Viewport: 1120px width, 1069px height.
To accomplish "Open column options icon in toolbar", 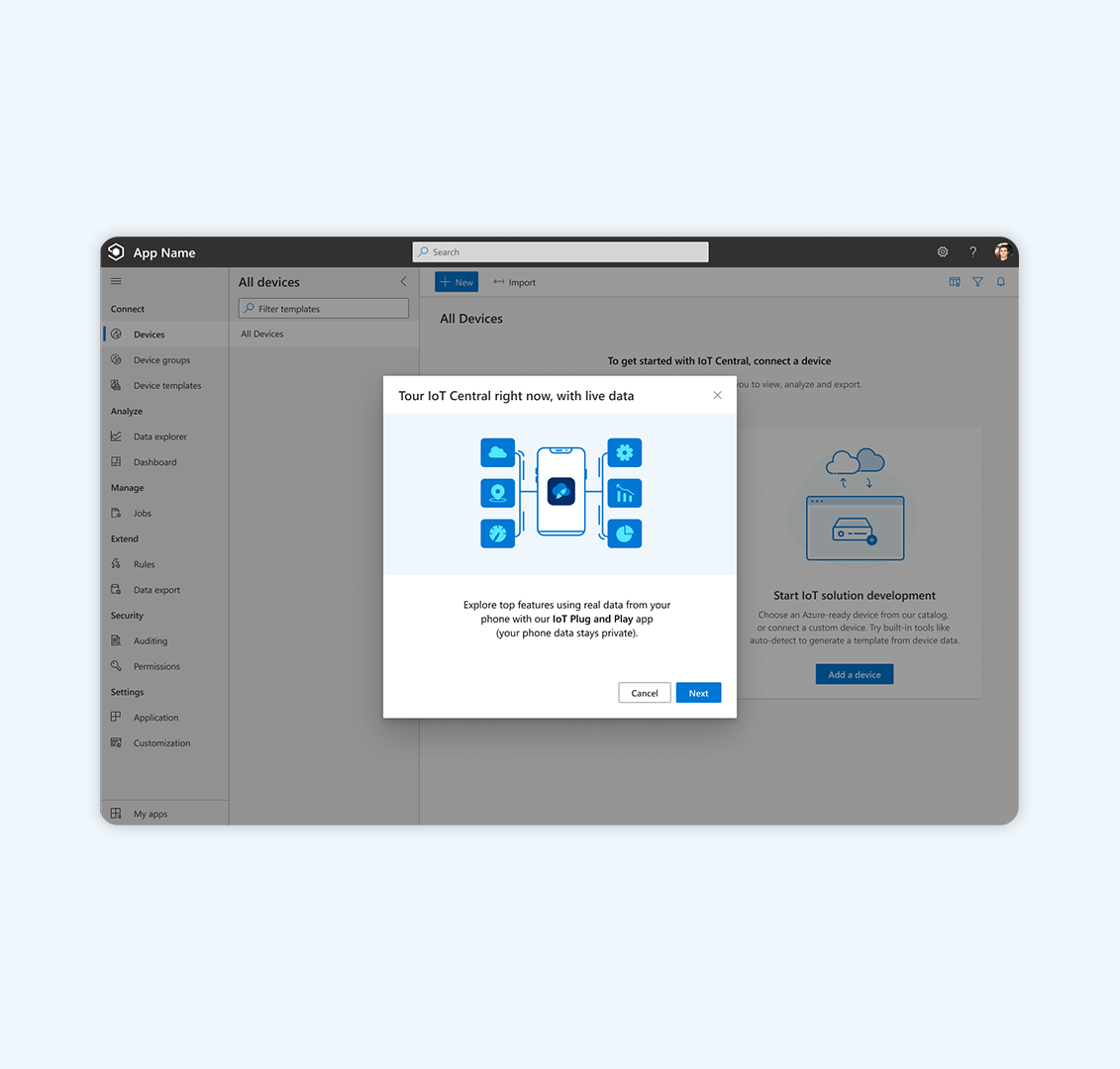I will pyautogui.click(x=955, y=282).
